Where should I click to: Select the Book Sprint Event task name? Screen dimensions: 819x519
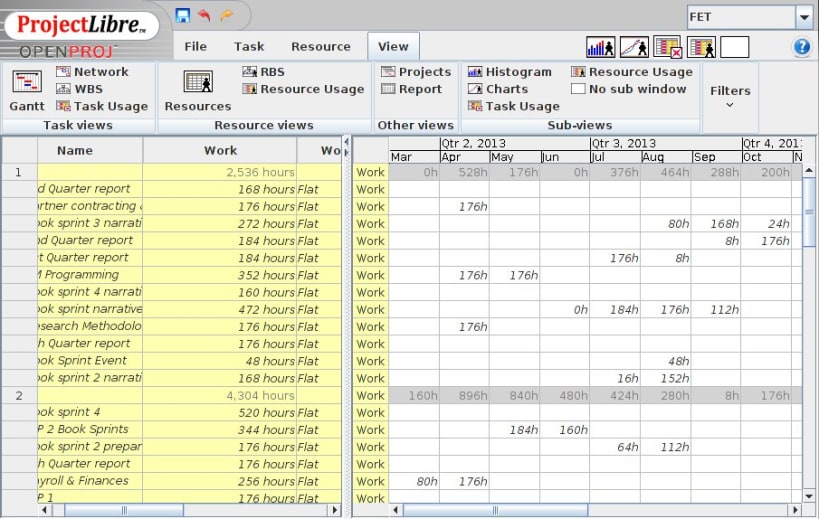(90, 361)
